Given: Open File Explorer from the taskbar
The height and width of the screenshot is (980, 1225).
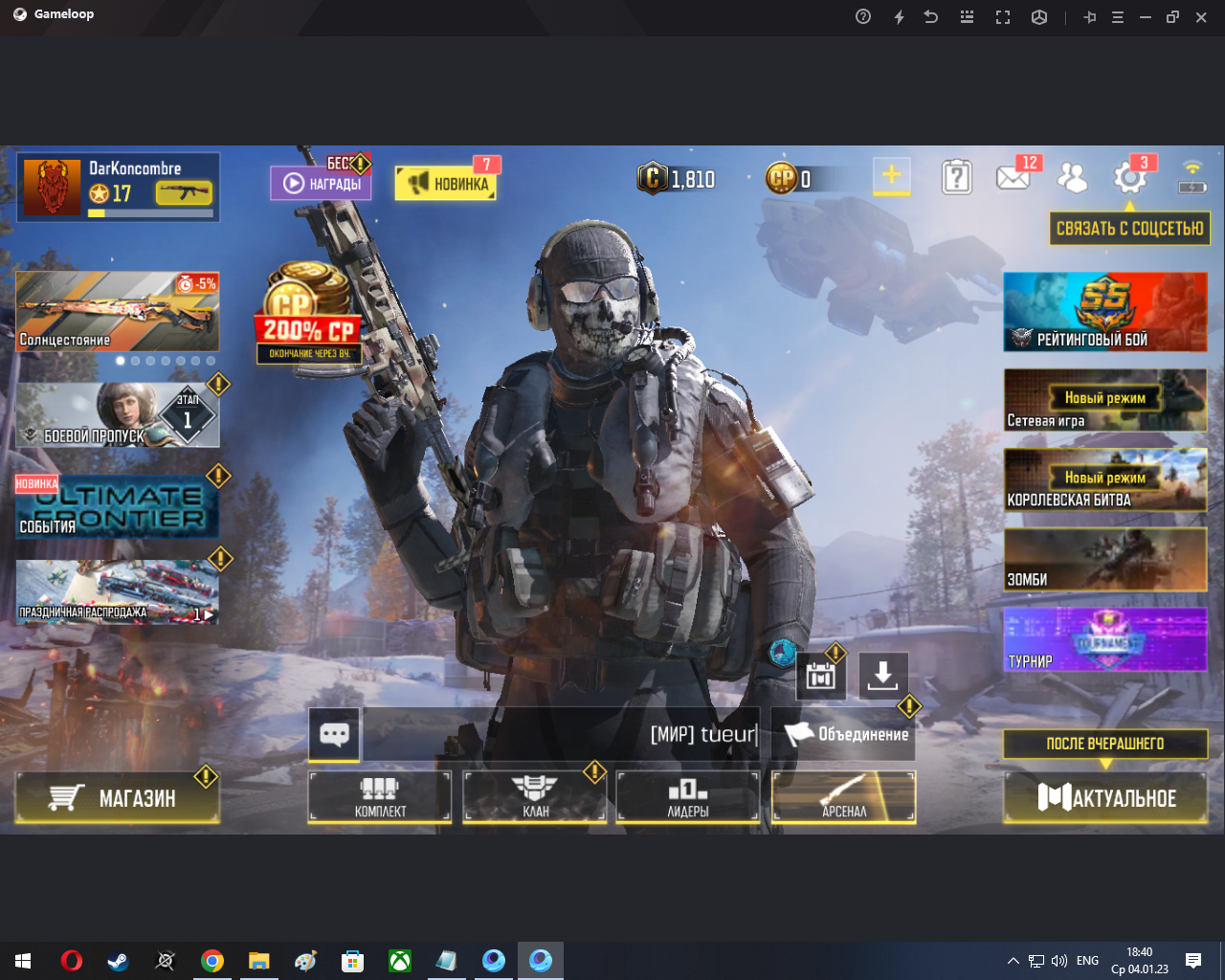Looking at the screenshot, I should [259, 961].
